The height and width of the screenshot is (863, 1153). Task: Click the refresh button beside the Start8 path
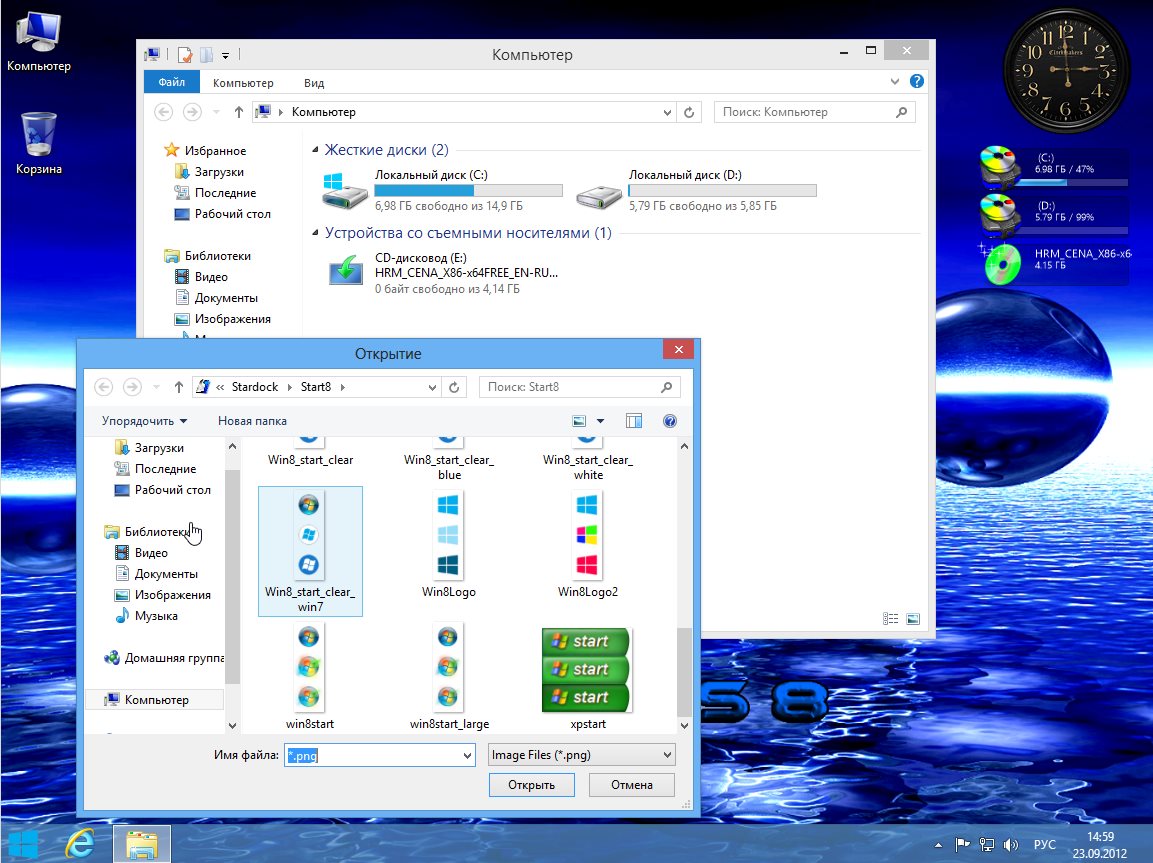(454, 387)
